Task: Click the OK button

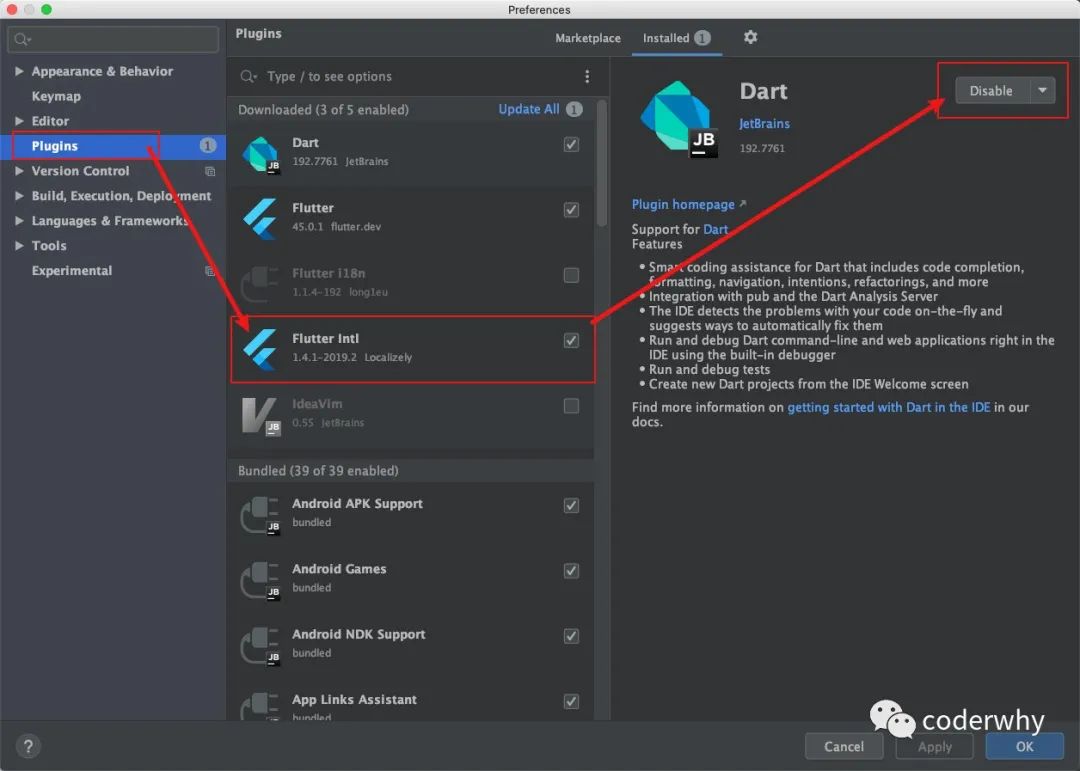Action: (x=1024, y=746)
